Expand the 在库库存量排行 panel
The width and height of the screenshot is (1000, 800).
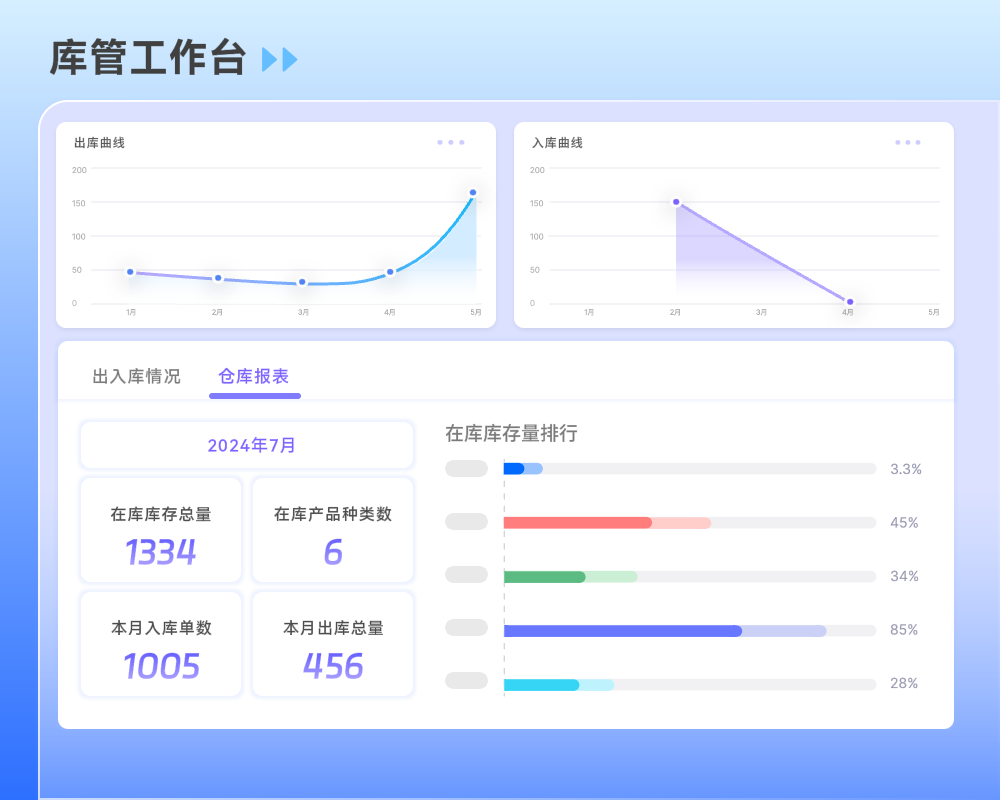point(510,435)
